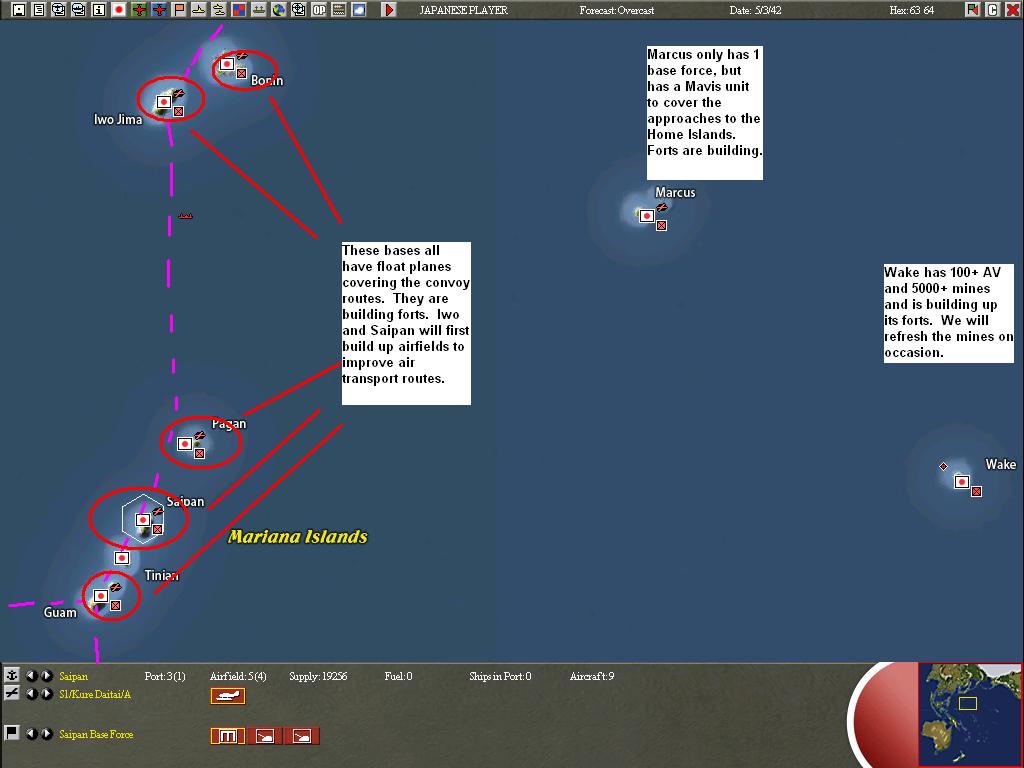Click the Japanese red sun flag icon
The width and height of the screenshot is (1024, 768).
point(119,10)
